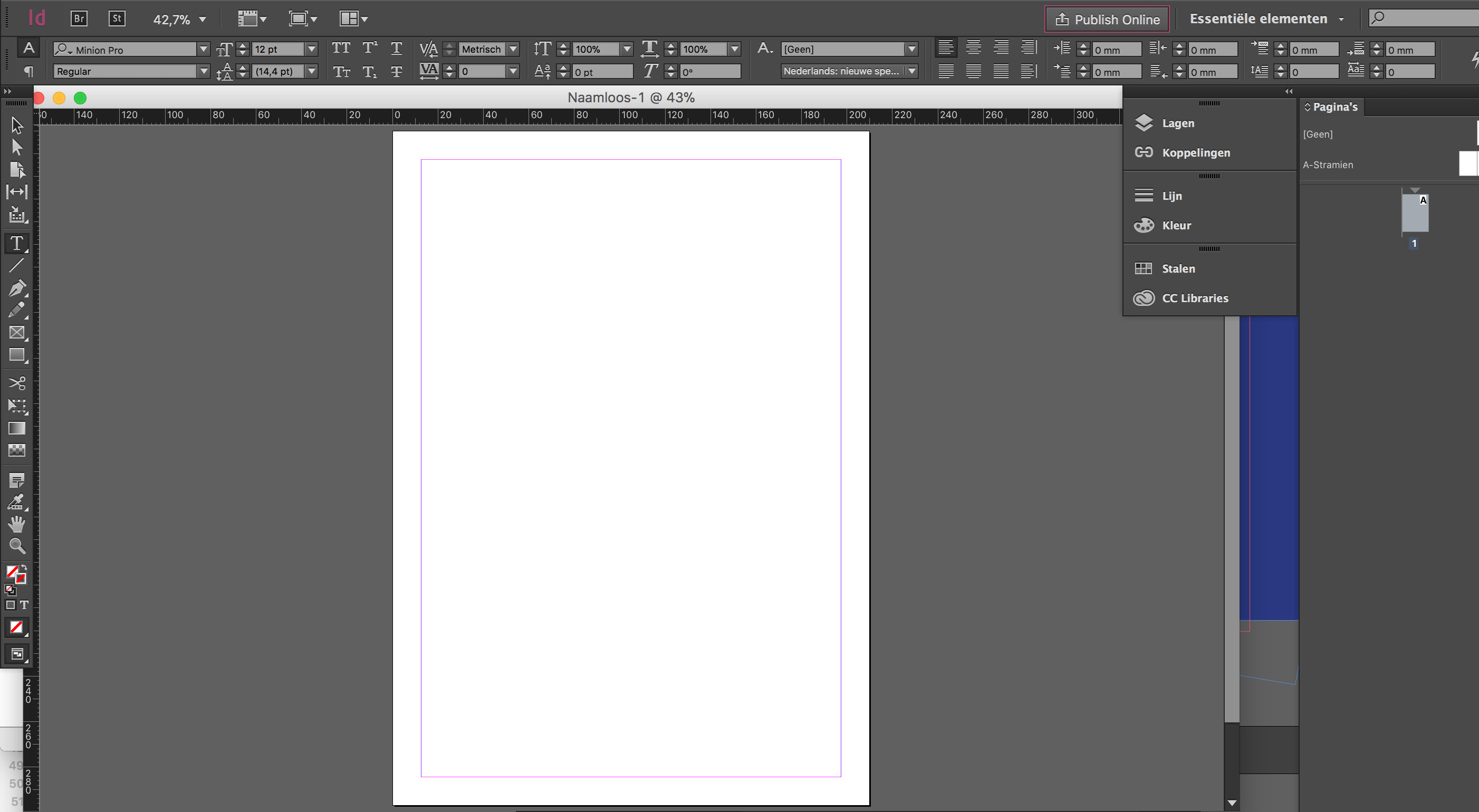Toggle Underline formatting
1479x812 pixels.
[396, 48]
